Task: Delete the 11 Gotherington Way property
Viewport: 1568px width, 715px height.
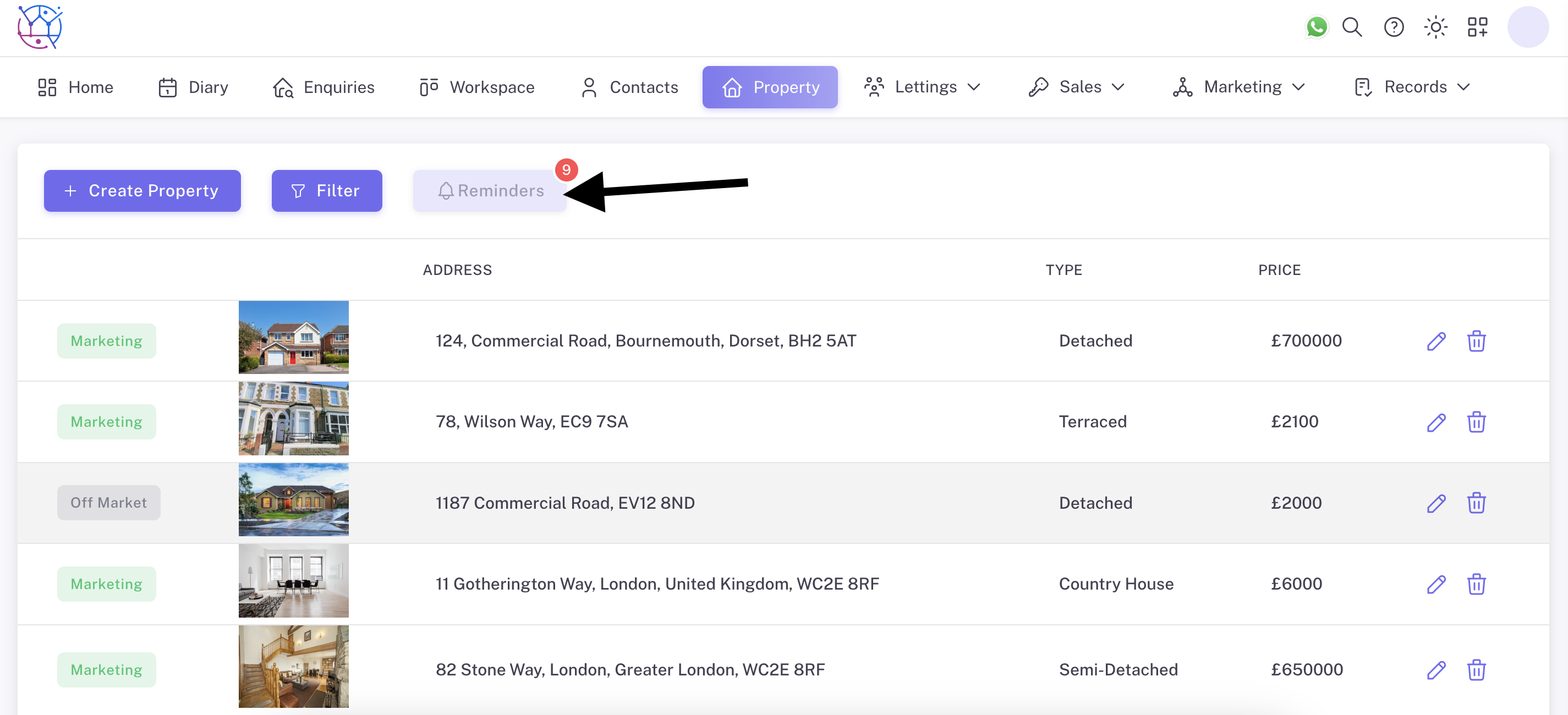Action: (1476, 584)
